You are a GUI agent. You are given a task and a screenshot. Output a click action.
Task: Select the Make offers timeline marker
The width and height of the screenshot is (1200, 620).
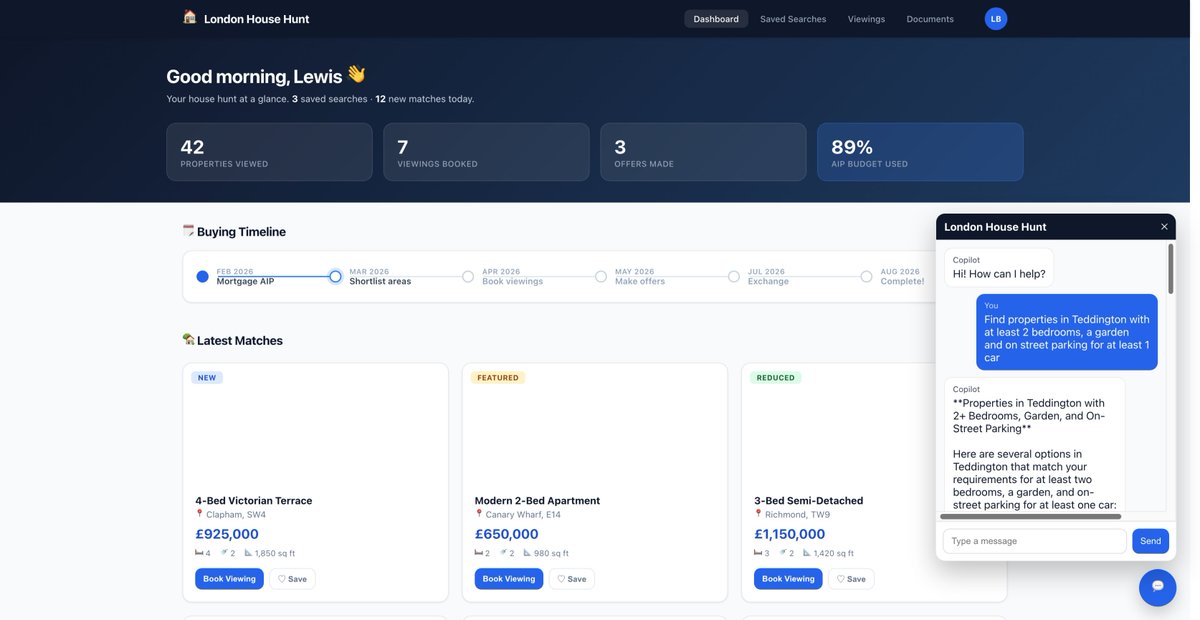601,276
